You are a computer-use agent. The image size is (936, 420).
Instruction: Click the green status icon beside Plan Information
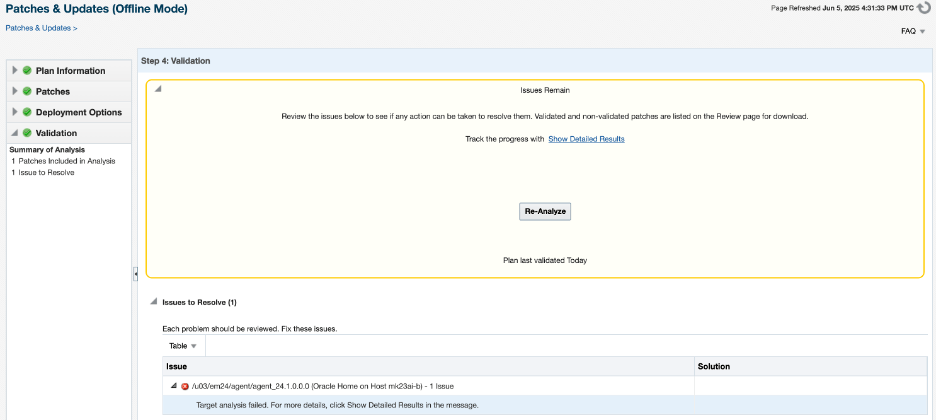(x=27, y=71)
